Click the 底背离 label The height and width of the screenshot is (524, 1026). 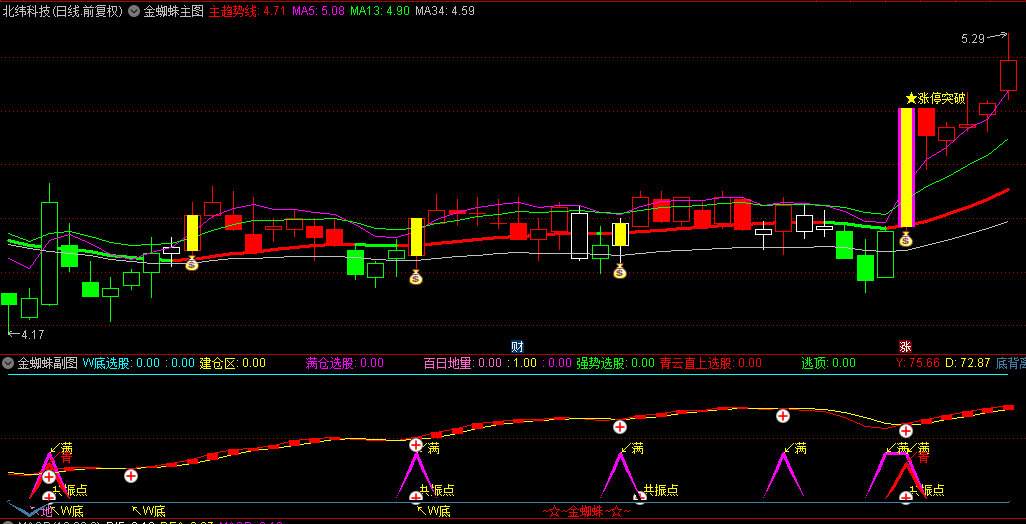point(1010,362)
